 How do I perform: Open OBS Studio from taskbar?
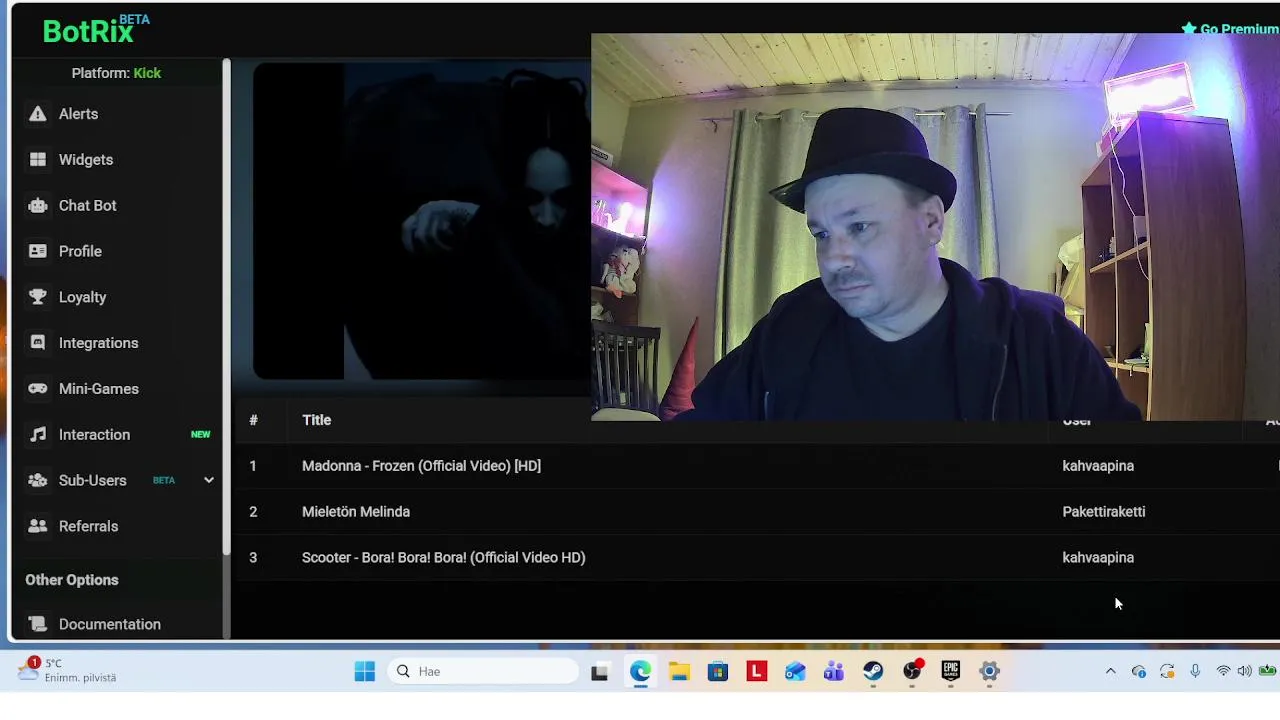click(x=912, y=671)
